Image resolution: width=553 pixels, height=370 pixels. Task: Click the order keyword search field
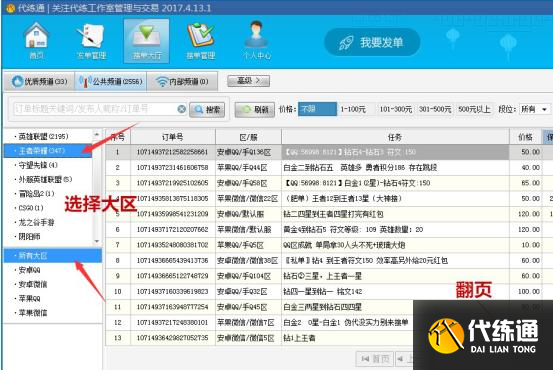pyautogui.click(x=95, y=109)
